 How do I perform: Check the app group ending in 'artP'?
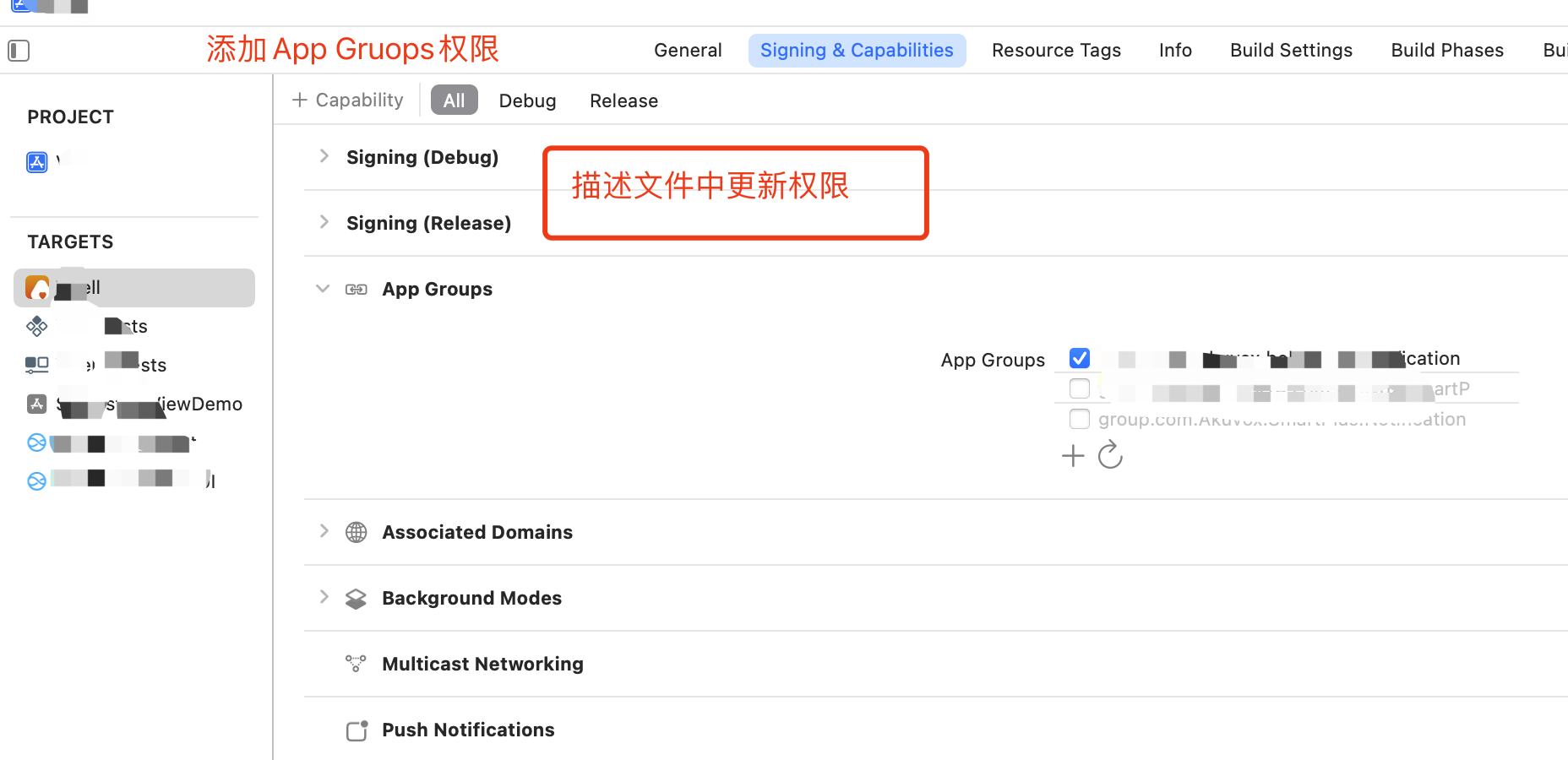(1080, 388)
